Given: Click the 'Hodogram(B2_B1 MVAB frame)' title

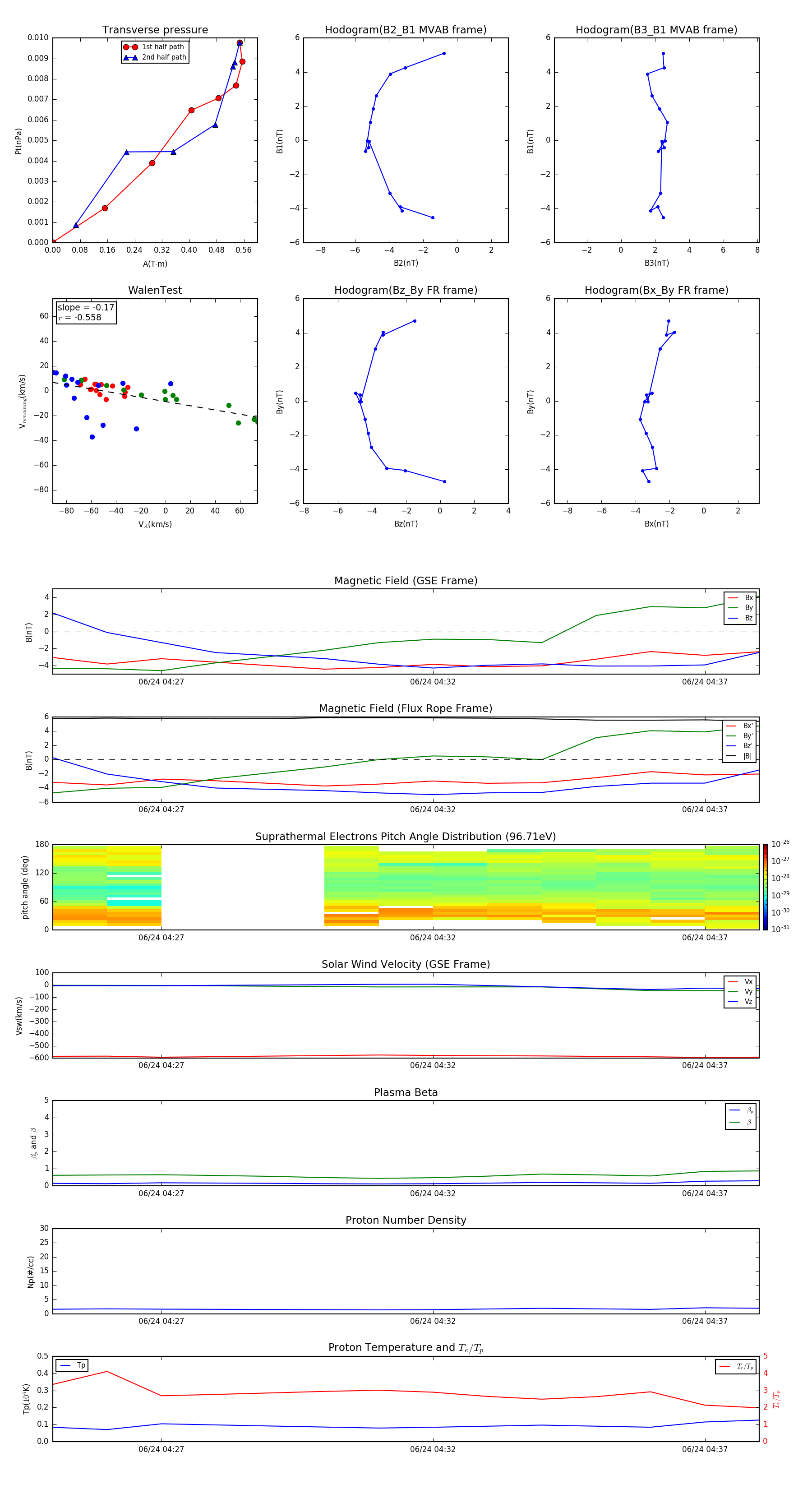Looking at the screenshot, I should [x=406, y=30].
